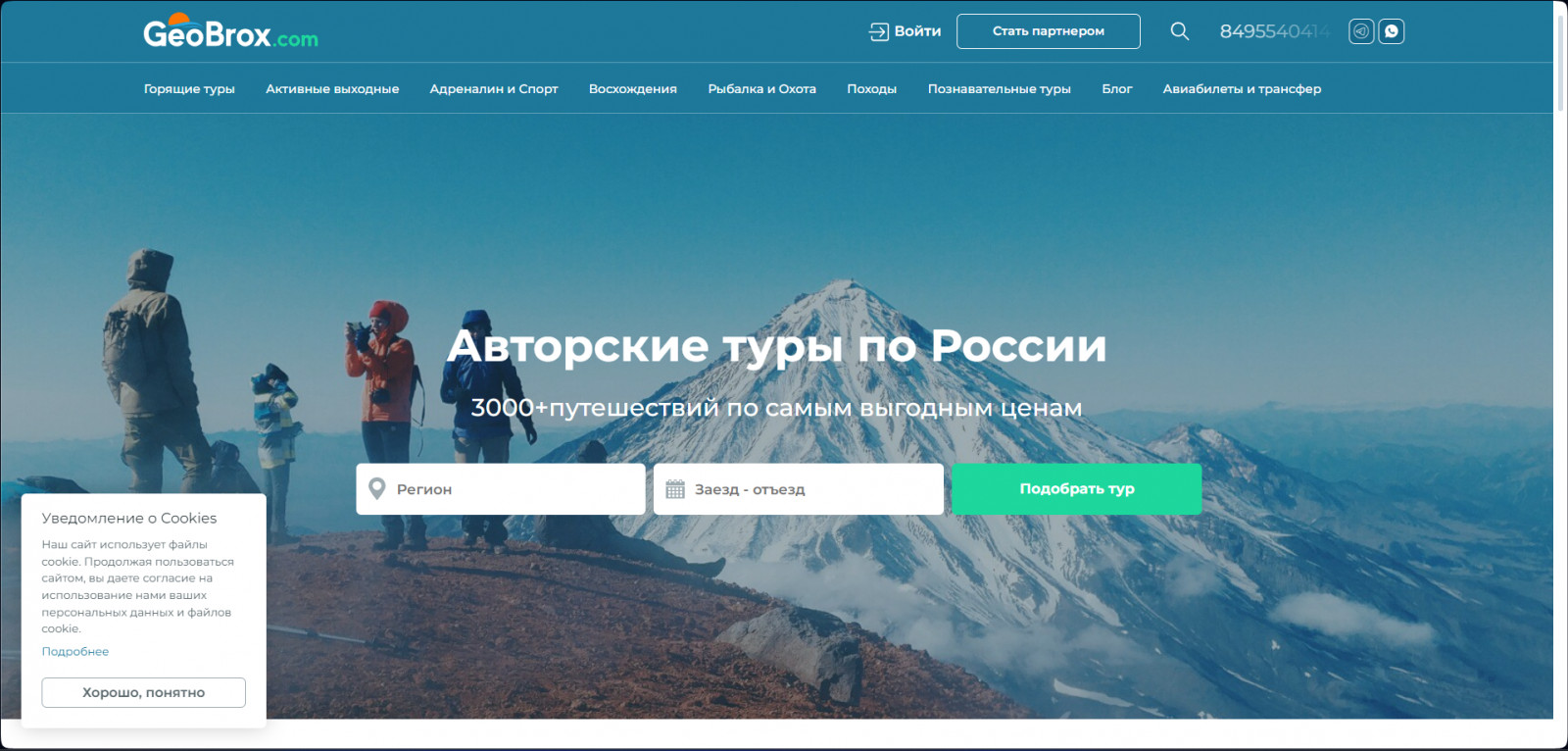The image size is (1568, 751).
Task: Open the Telegram contact icon
Action: point(1361,31)
